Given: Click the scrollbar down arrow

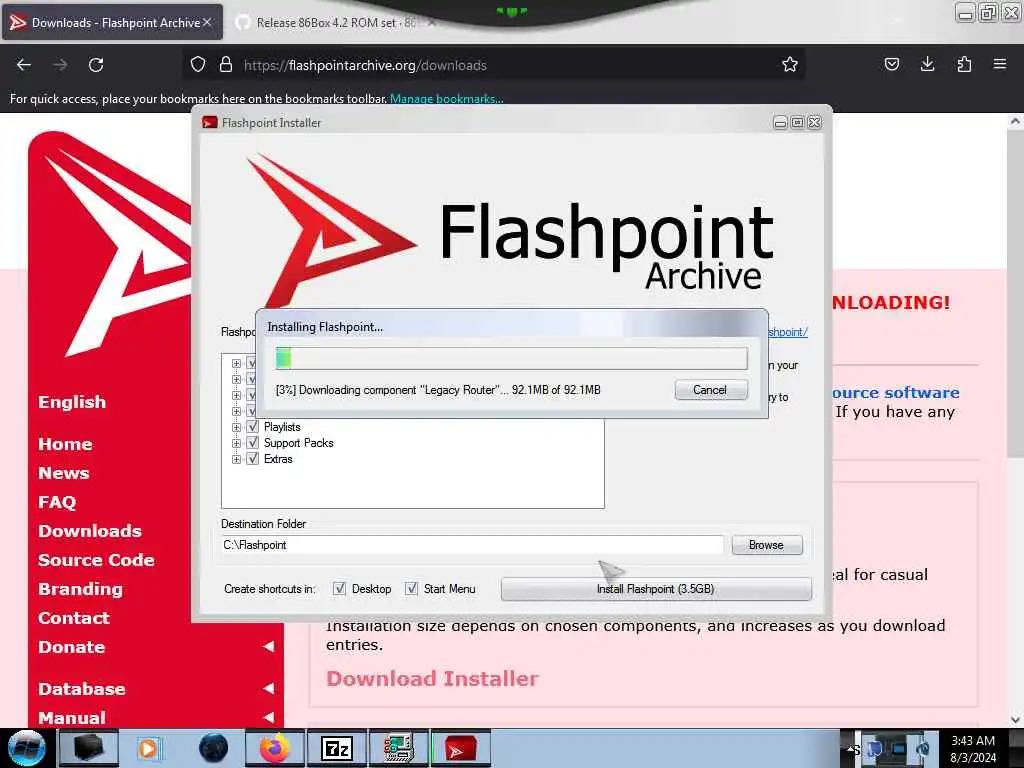Looking at the screenshot, I should coord(1015,719).
